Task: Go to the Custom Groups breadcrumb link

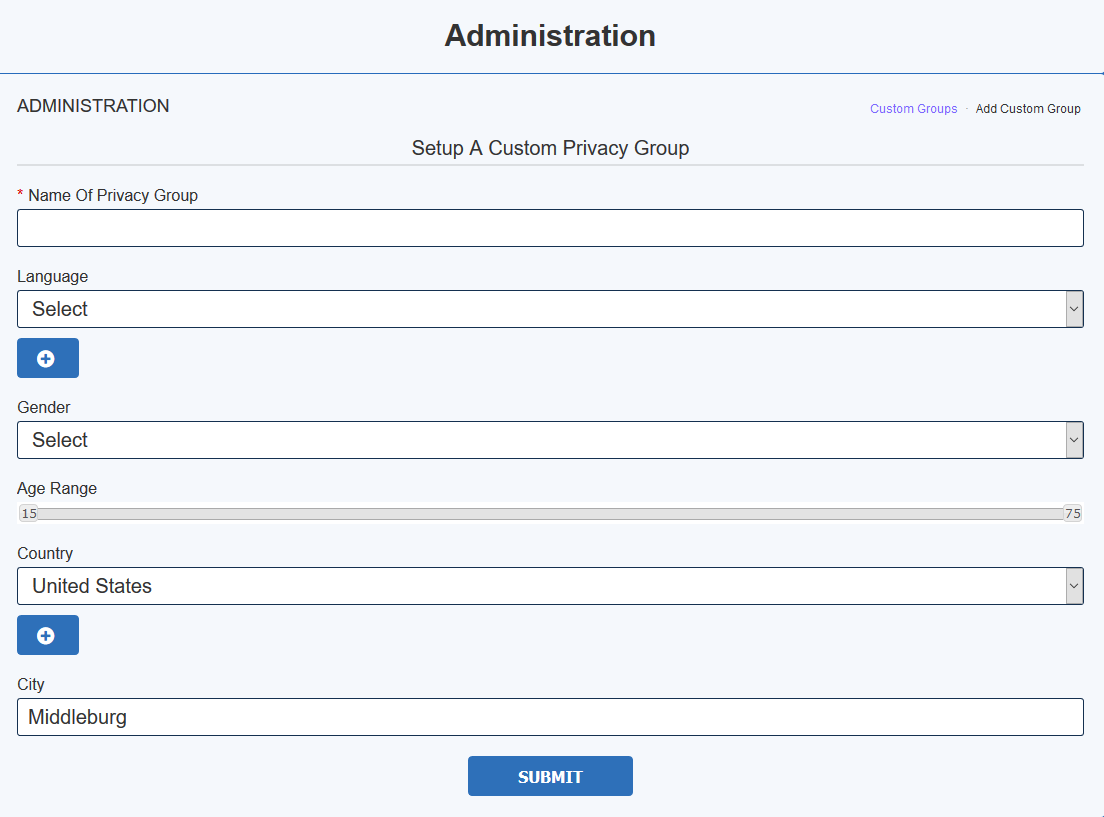Action: tap(913, 108)
